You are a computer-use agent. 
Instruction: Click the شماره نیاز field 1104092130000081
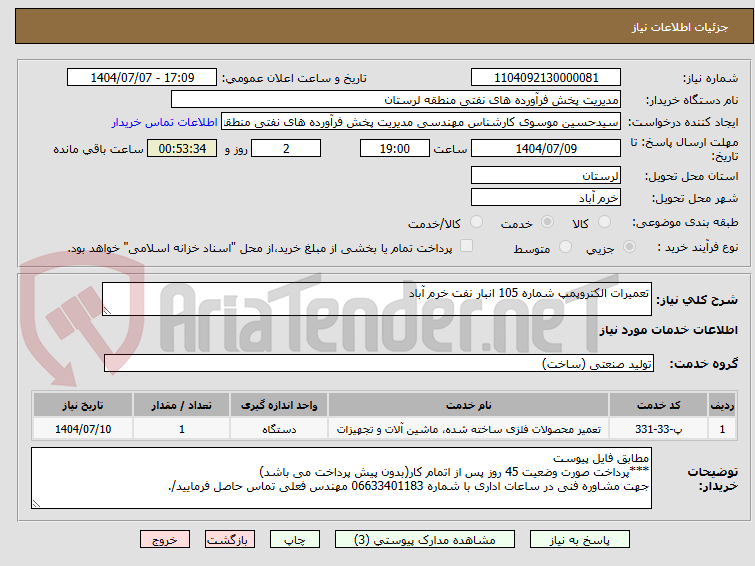pos(546,78)
